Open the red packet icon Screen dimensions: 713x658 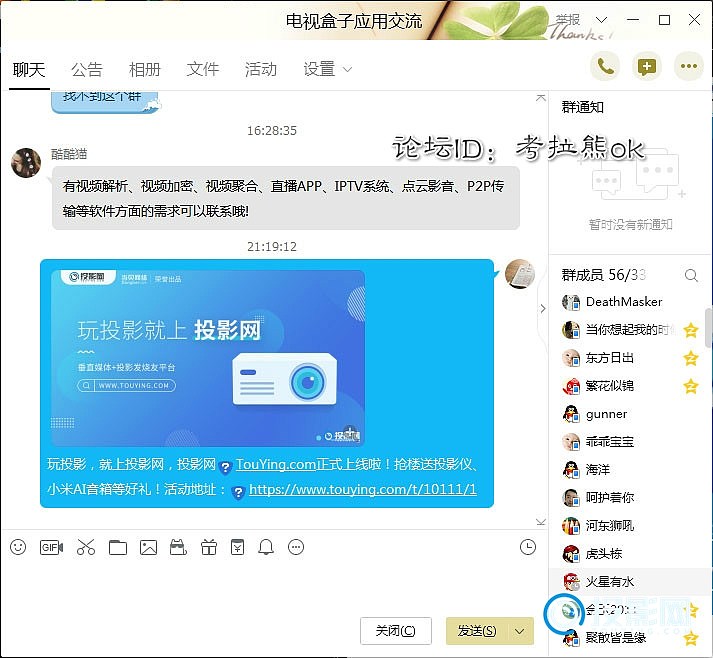click(237, 547)
